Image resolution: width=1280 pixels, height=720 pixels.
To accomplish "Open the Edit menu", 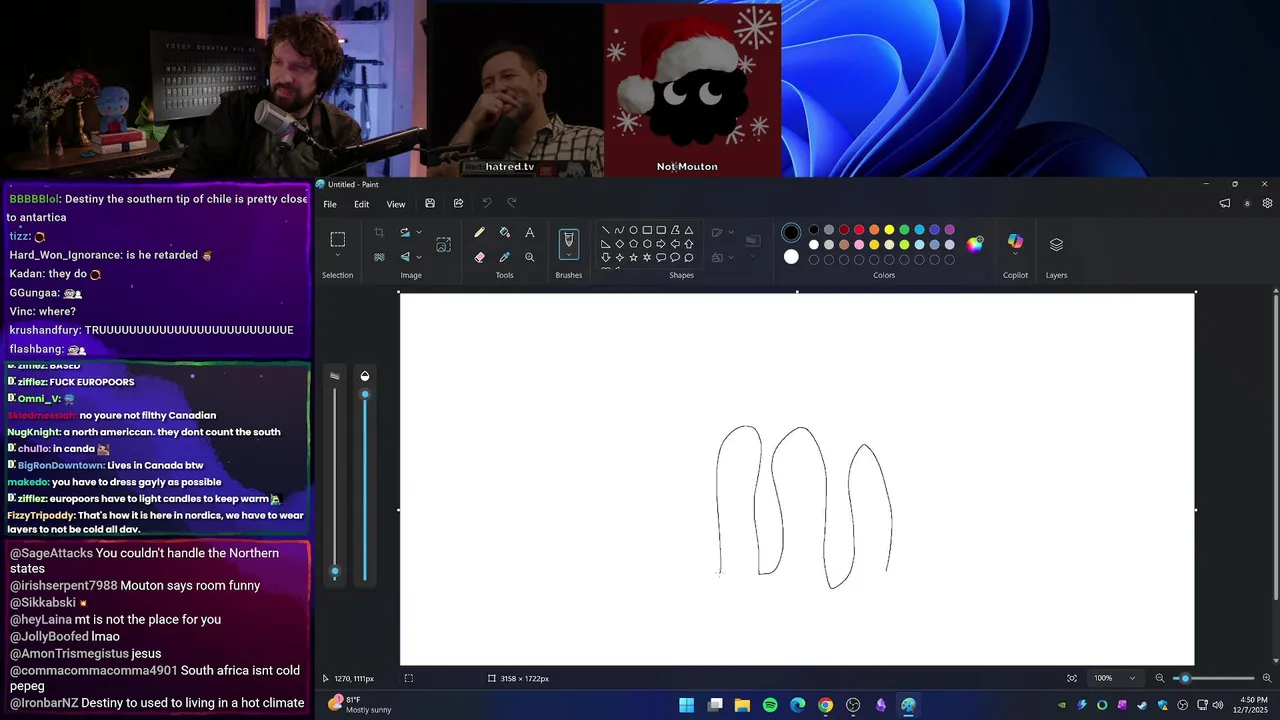I will coord(361,204).
